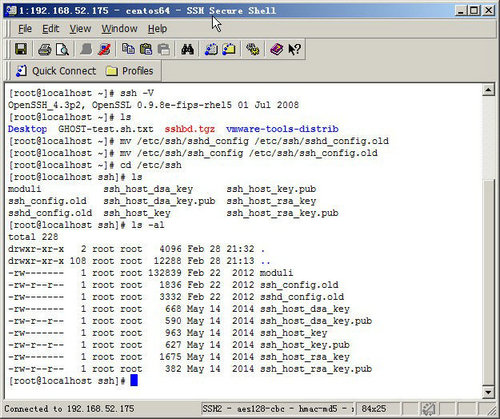Click the Connect toolbar icon
The height and width of the screenshot is (419, 500).
[86, 49]
